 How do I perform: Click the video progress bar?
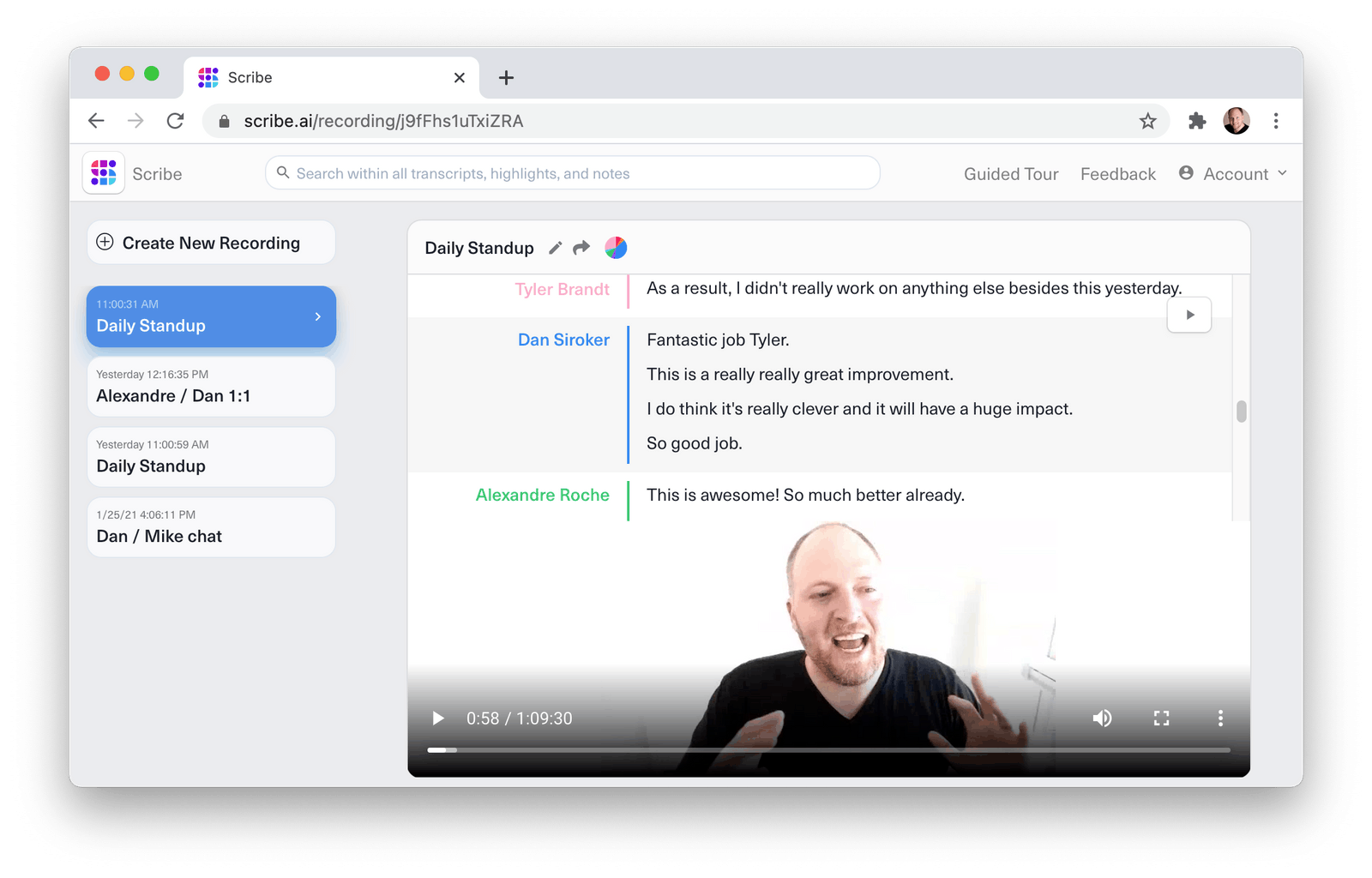pos(829,750)
